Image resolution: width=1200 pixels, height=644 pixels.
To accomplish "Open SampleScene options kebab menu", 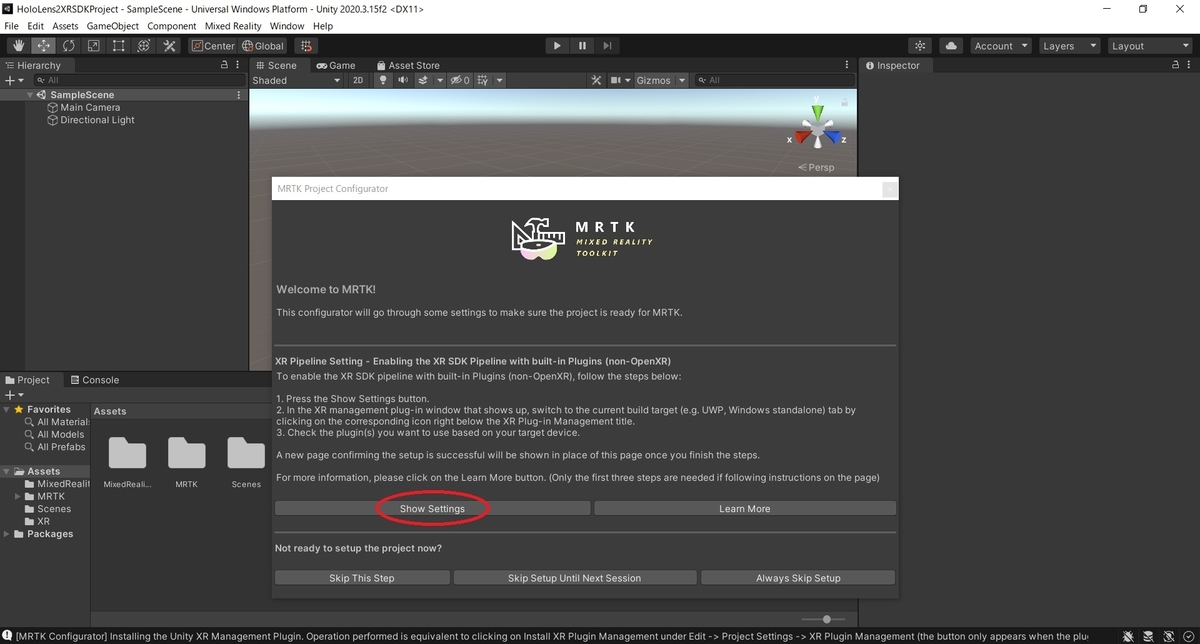I will tap(238, 95).
